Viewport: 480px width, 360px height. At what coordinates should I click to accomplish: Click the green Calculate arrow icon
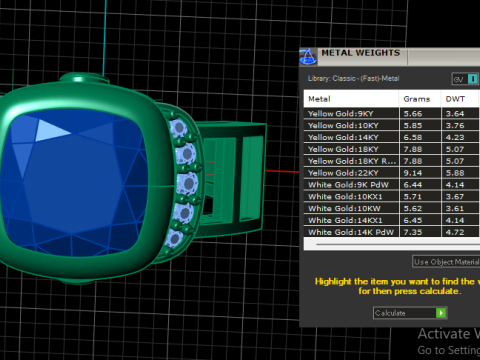tap(441, 313)
